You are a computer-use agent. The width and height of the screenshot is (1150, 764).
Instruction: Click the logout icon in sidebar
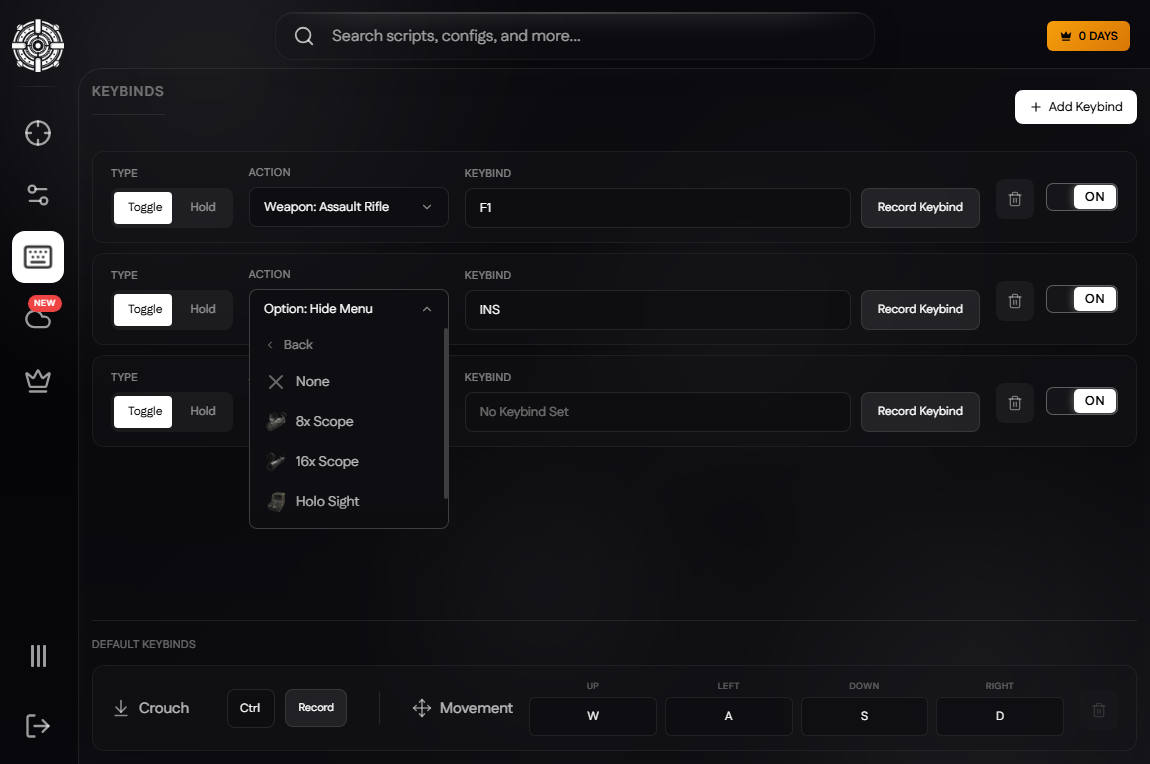[x=38, y=726]
